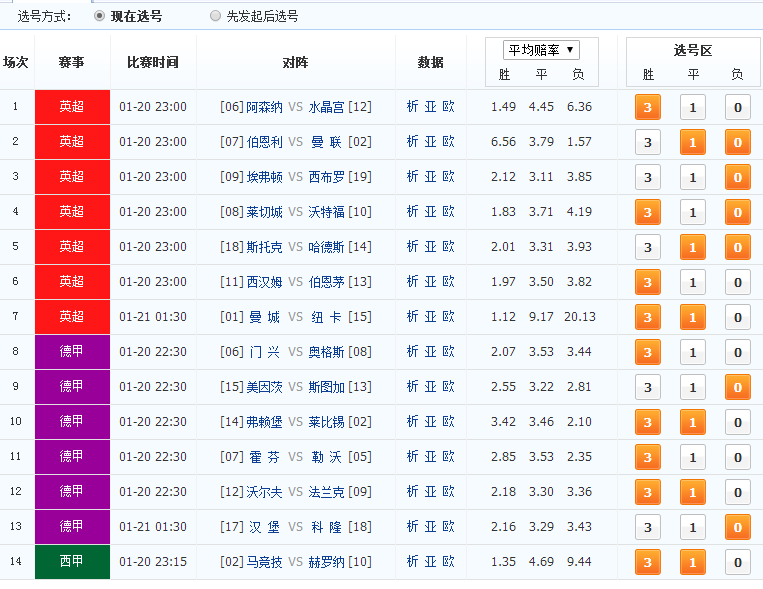This screenshot has height=589, width=763.
Task: Toggle draw (1) for match 1 阿森纳
Action: [692, 107]
